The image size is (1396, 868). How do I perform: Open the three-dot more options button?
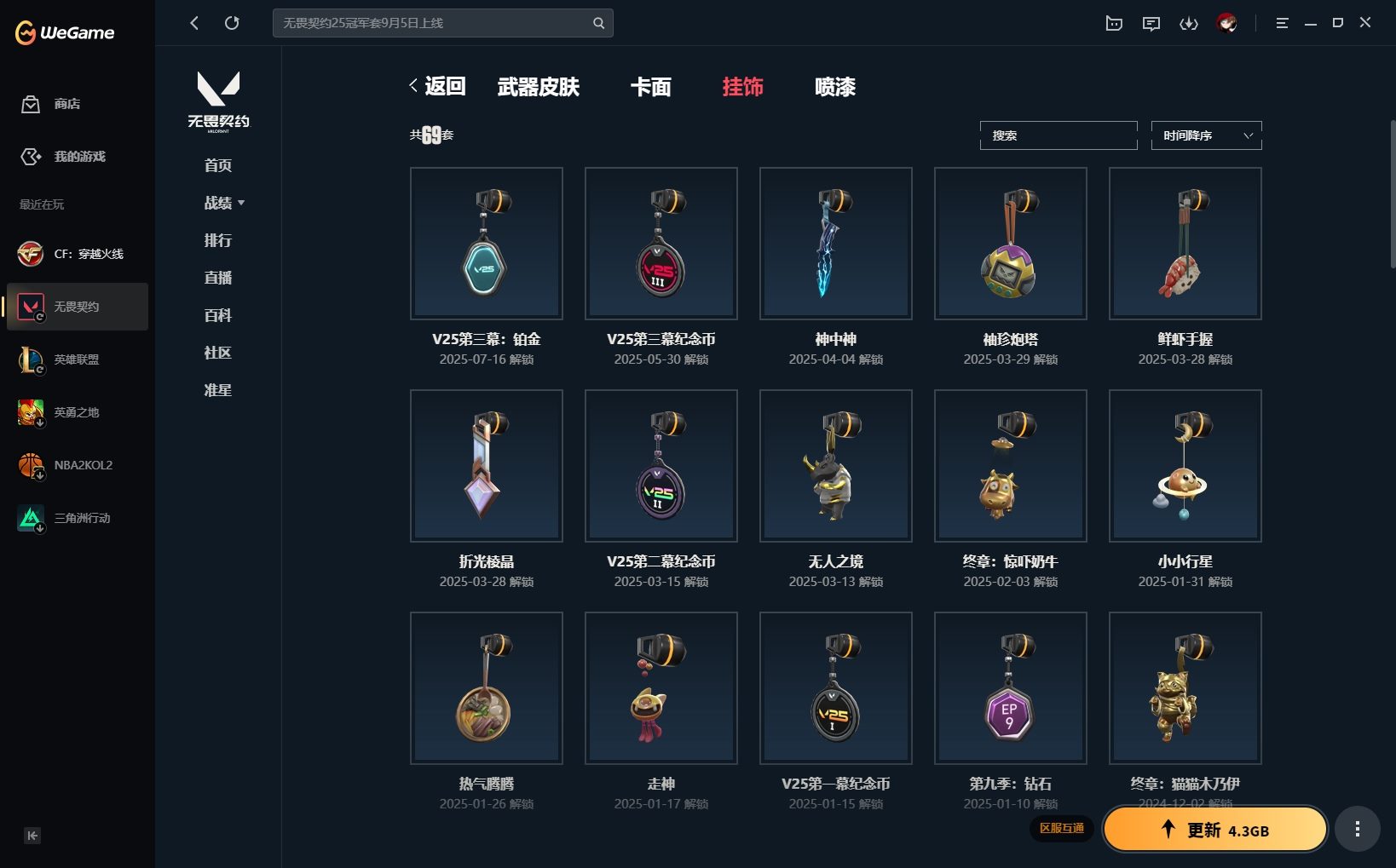click(1358, 829)
